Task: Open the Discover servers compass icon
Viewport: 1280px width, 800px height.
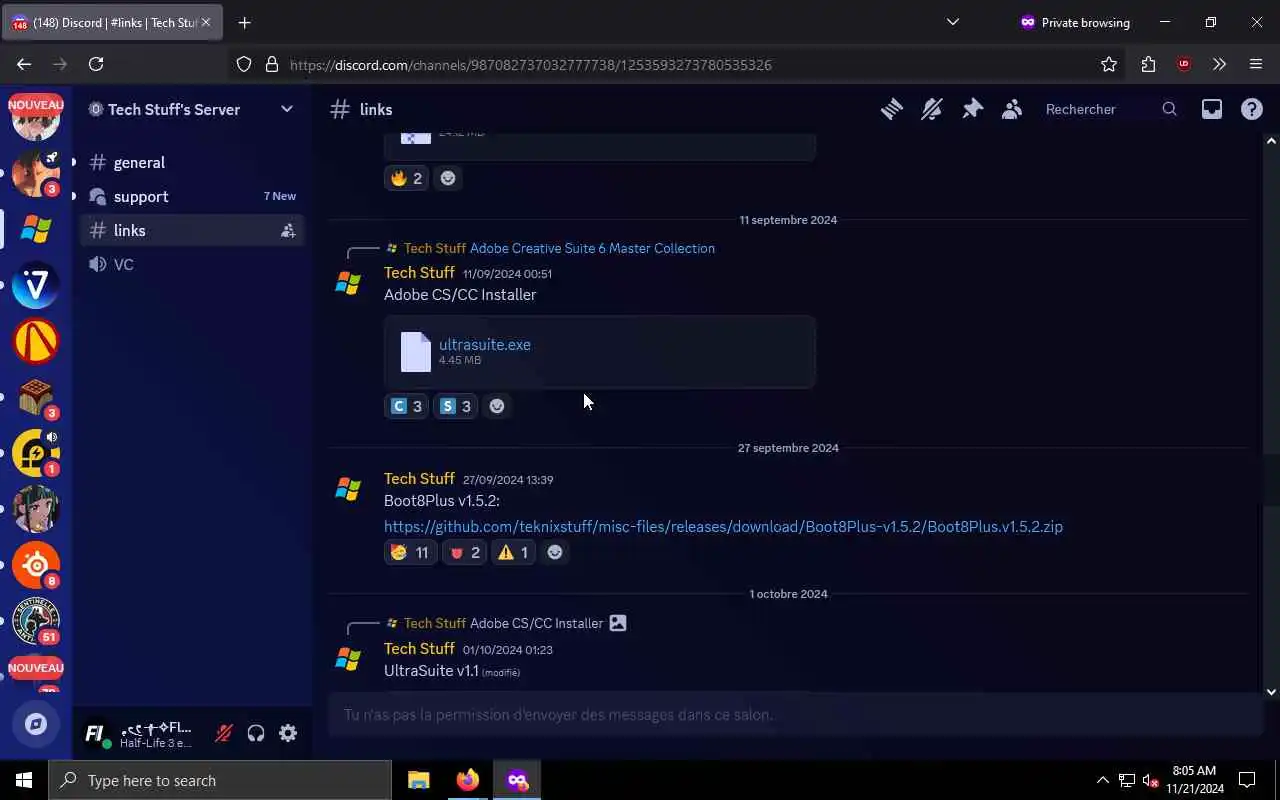Action: point(36,724)
